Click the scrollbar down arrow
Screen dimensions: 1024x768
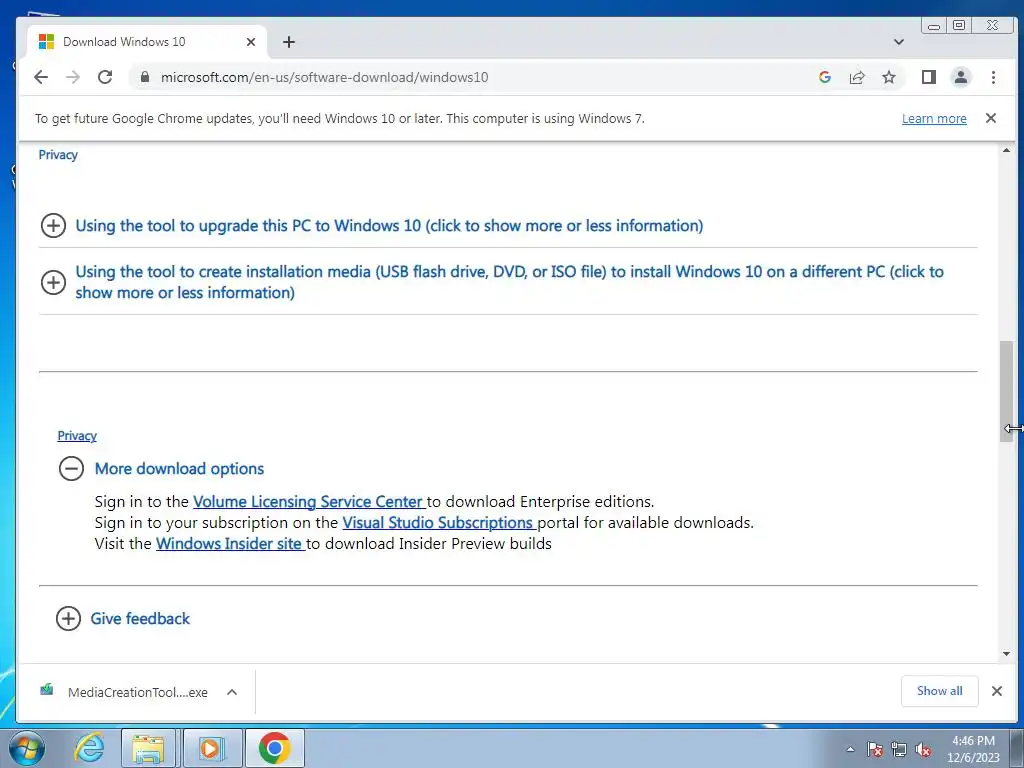tap(1006, 654)
